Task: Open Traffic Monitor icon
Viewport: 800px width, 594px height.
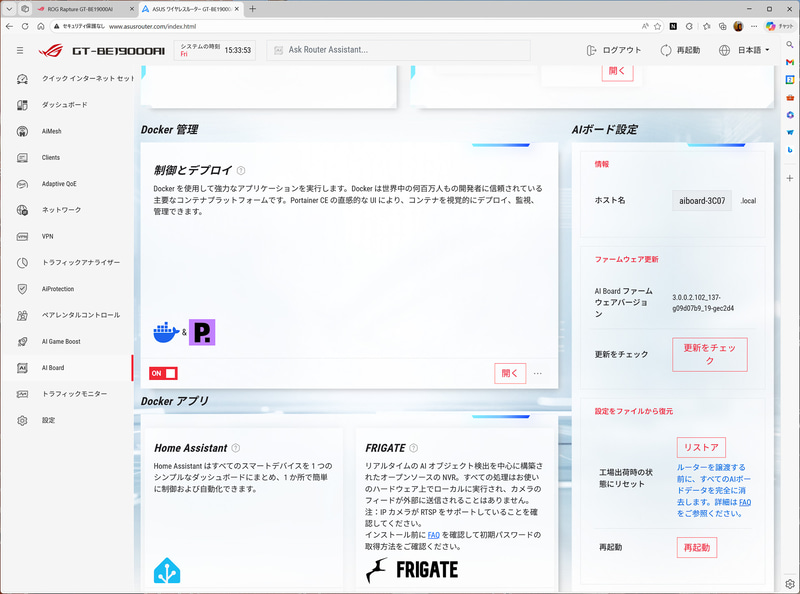Action: pyautogui.click(x=22, y=394)
